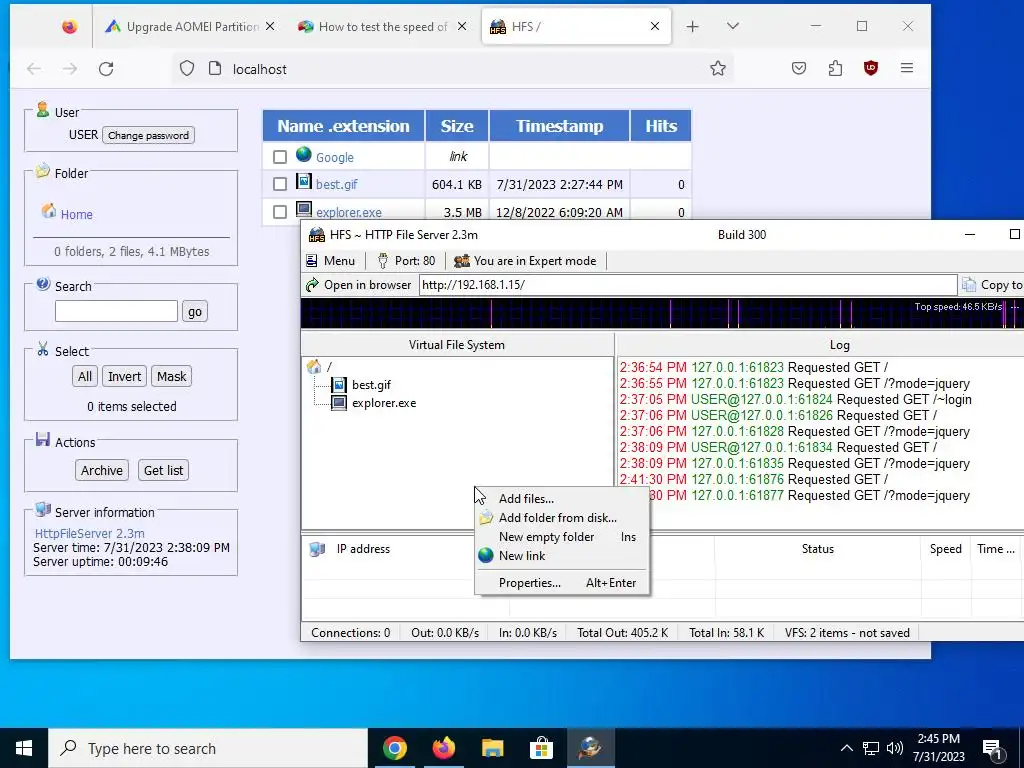Click the globe icon next to Google link
1024x768 pixels.
[x=304, y=155]
